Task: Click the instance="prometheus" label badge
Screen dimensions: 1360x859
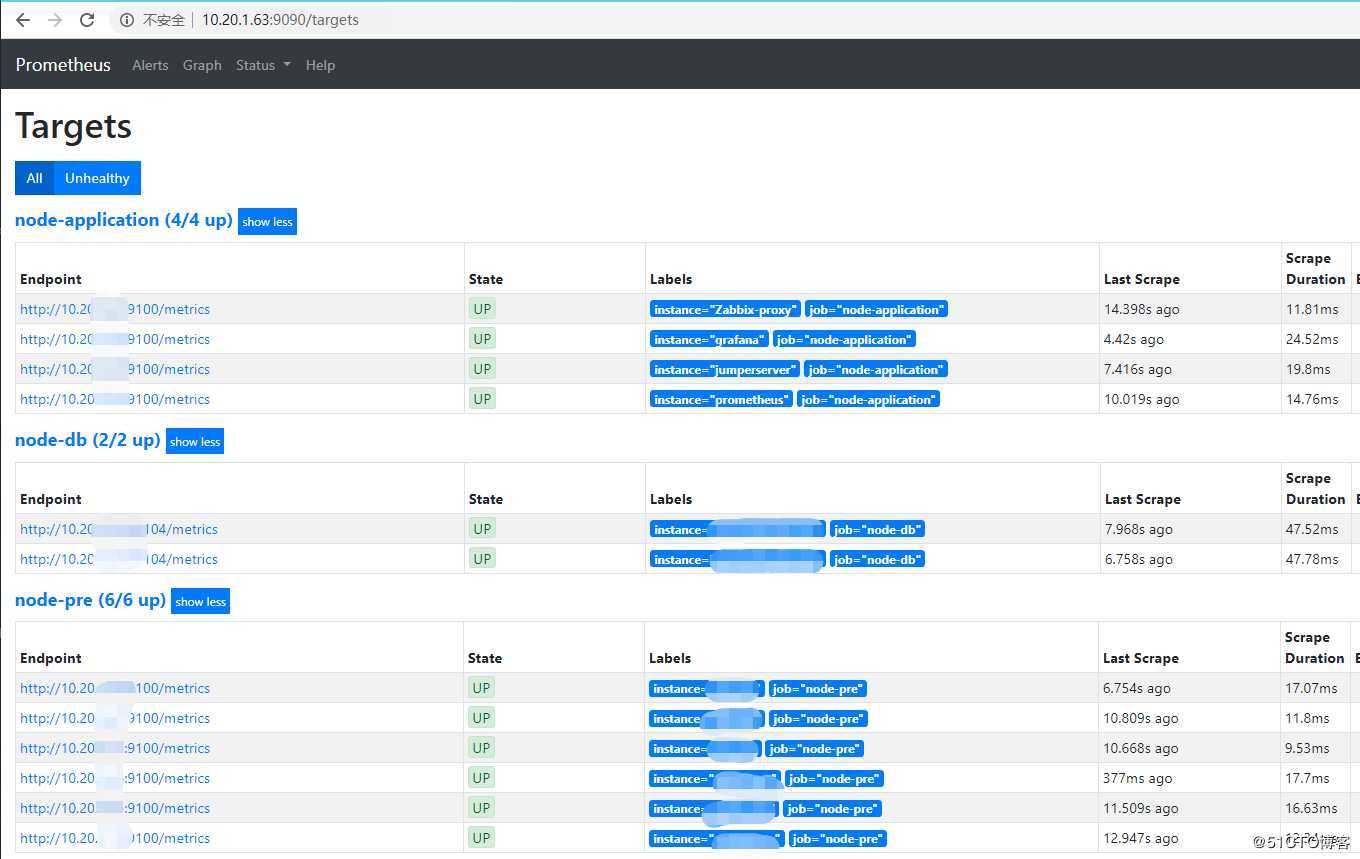Action: tap(721, 400)
